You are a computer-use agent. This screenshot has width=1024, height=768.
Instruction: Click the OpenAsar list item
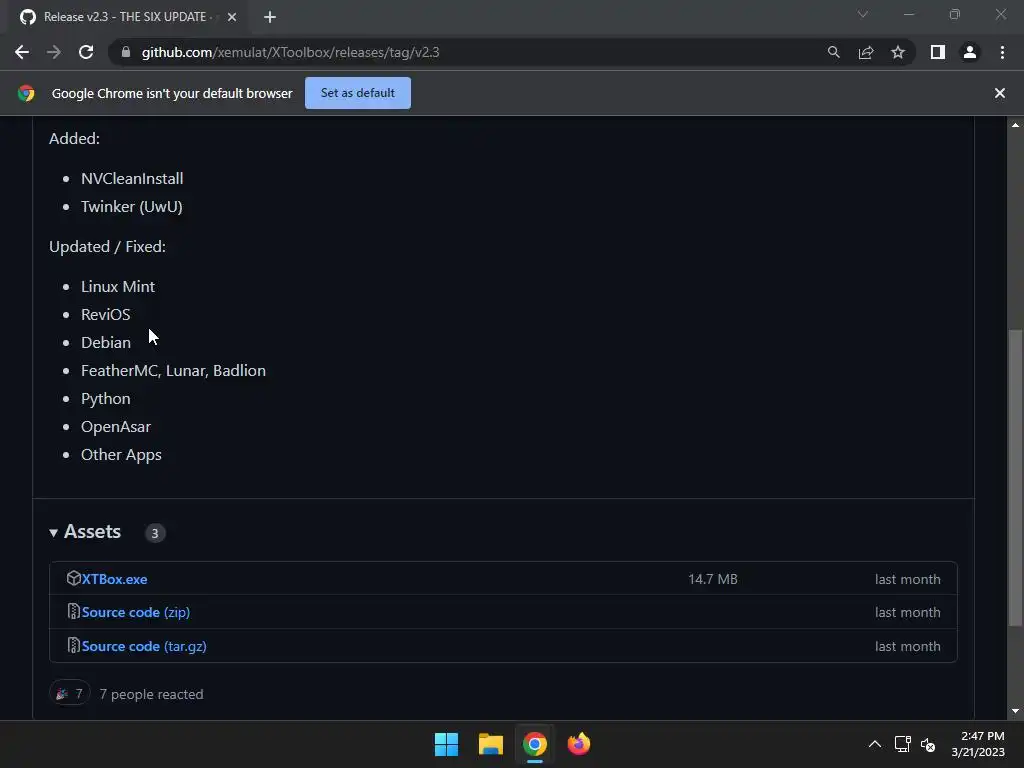[x=116, y=427]
